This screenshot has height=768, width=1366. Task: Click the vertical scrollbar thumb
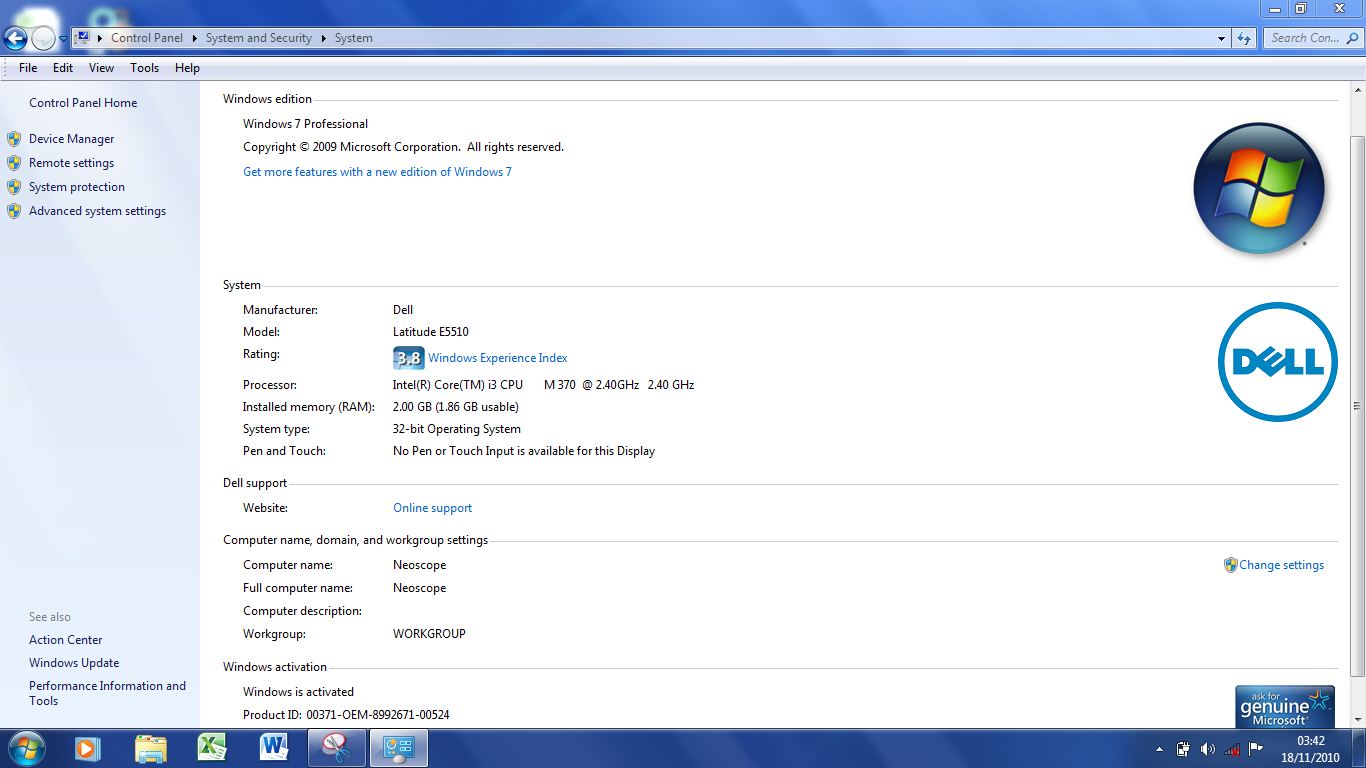(1357, 405)
